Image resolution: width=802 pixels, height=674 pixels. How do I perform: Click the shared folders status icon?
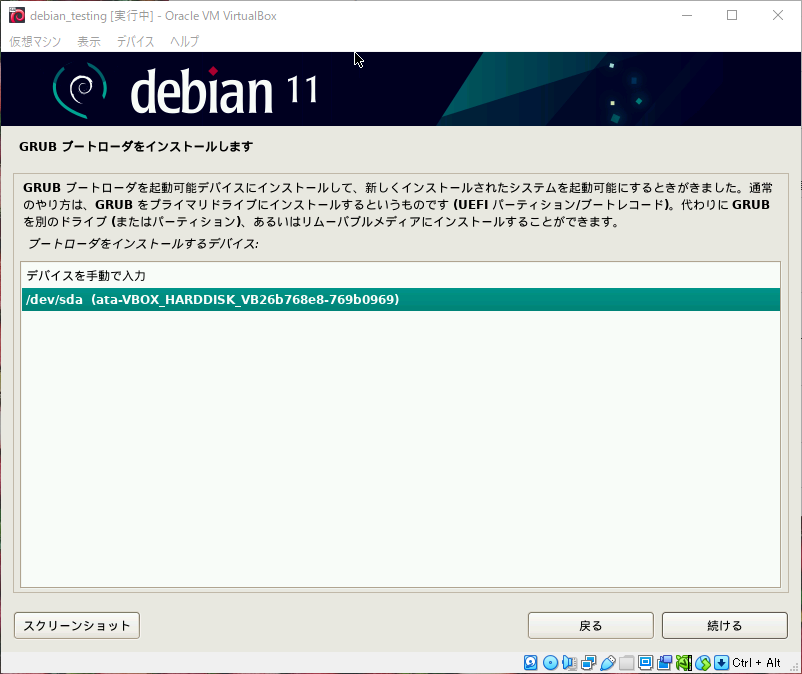627,663
